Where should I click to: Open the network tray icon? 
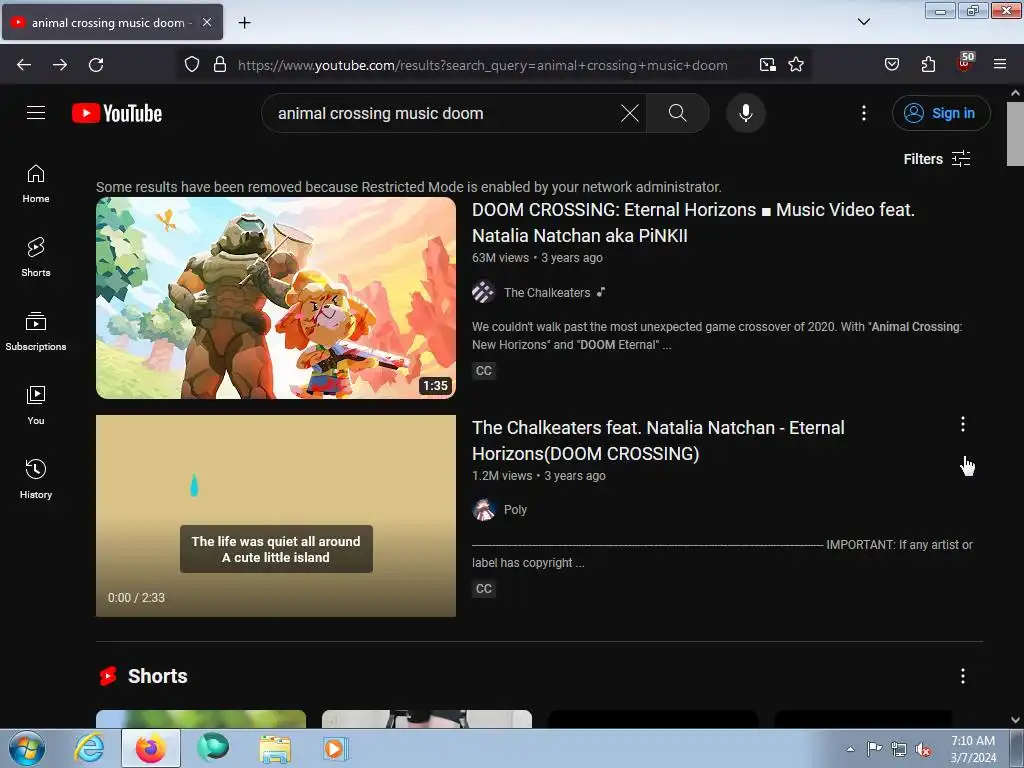pos(899,750)
